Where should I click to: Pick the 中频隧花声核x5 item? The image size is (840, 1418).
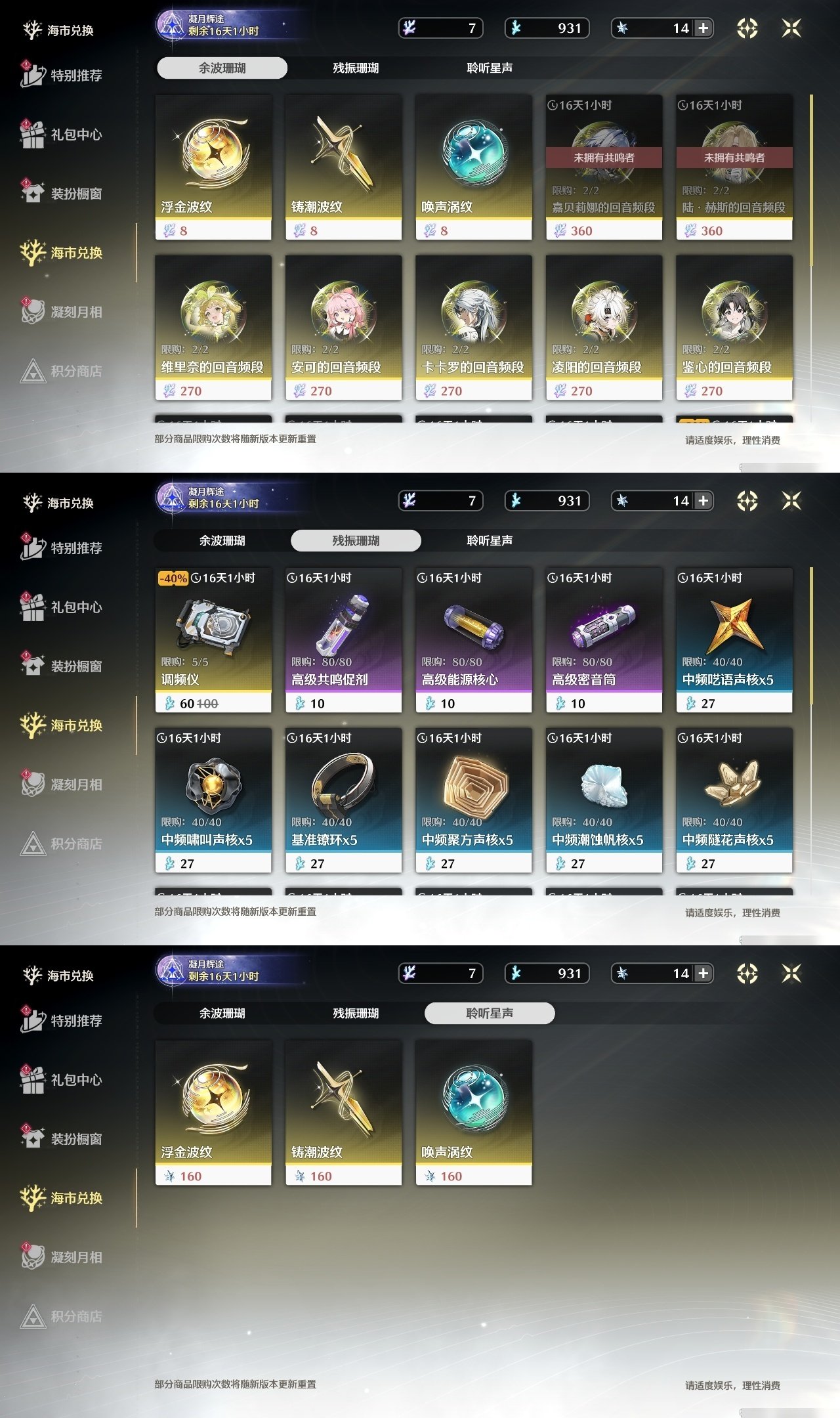click(x=734, y=800)
